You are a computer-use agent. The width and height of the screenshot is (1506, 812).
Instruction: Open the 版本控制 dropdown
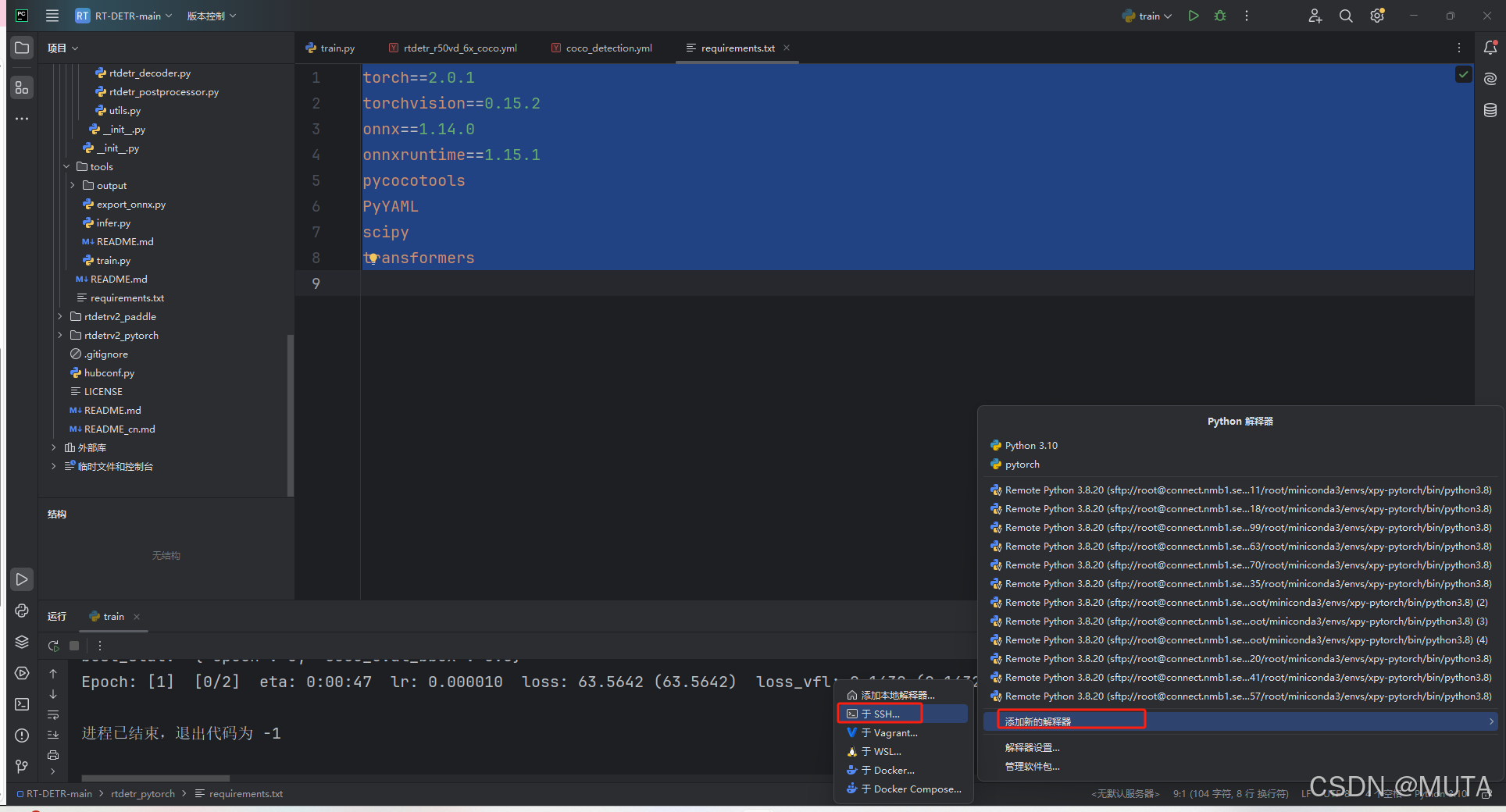coord(211,16)
